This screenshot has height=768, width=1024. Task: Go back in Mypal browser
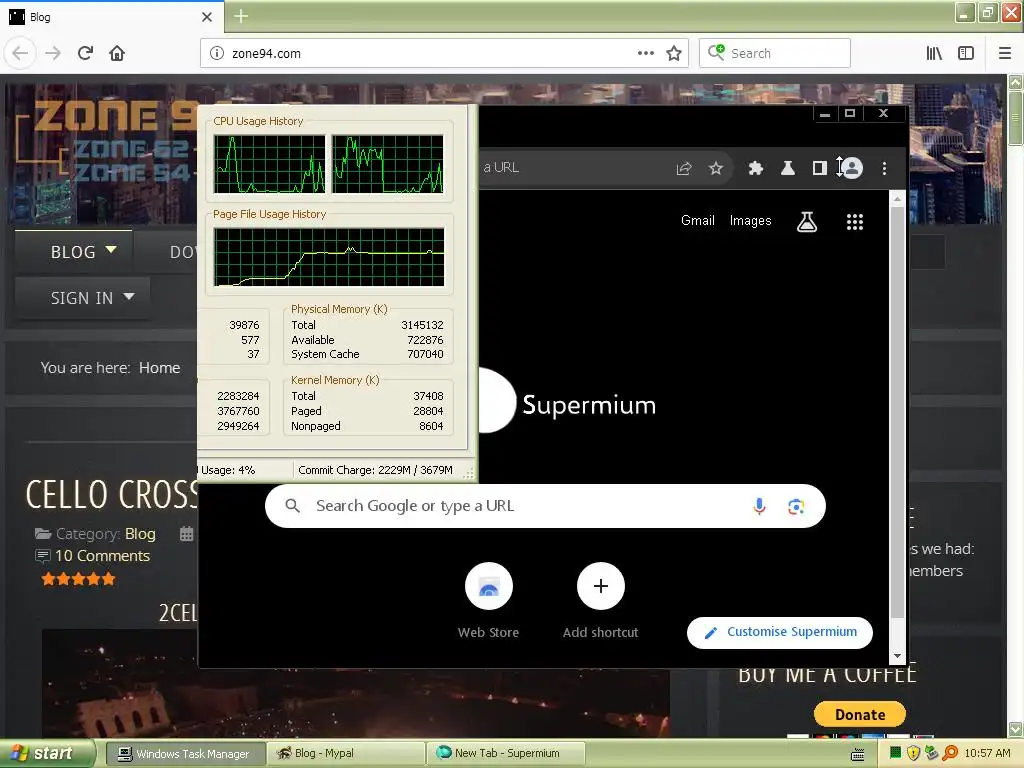click(x=20, y=53)
